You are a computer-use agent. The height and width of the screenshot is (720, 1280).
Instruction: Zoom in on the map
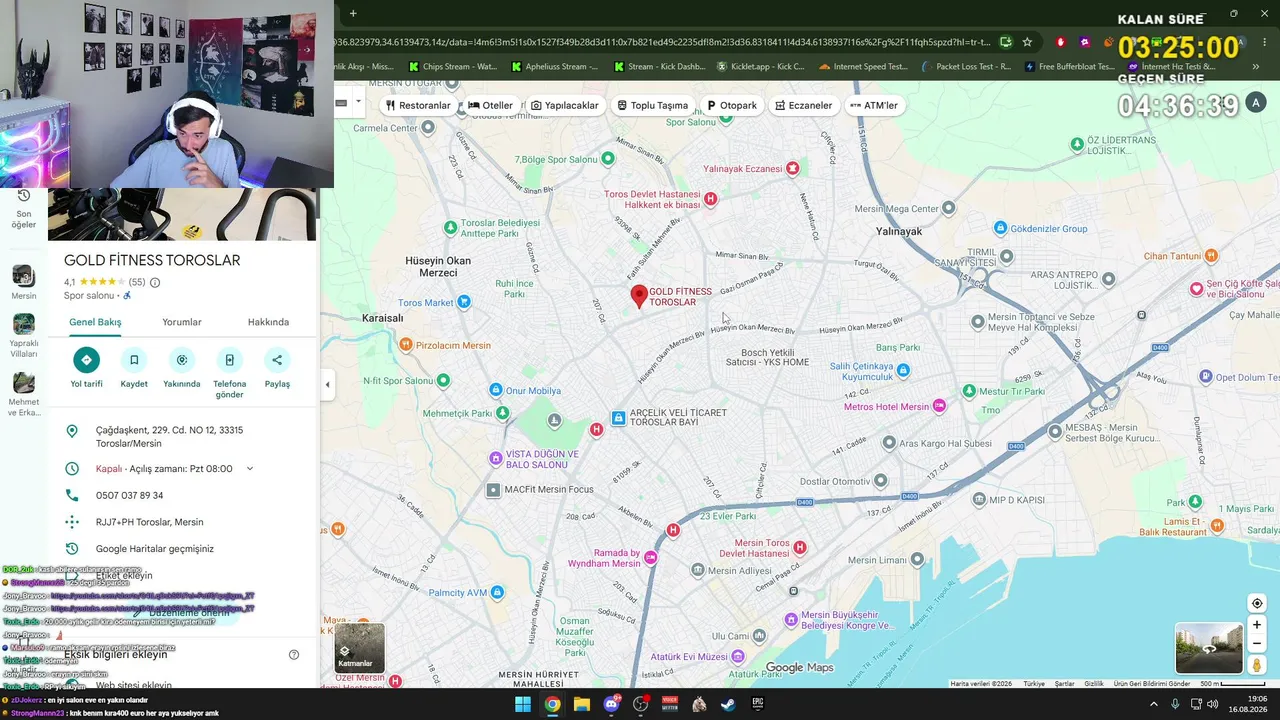tap(1257, 625)
